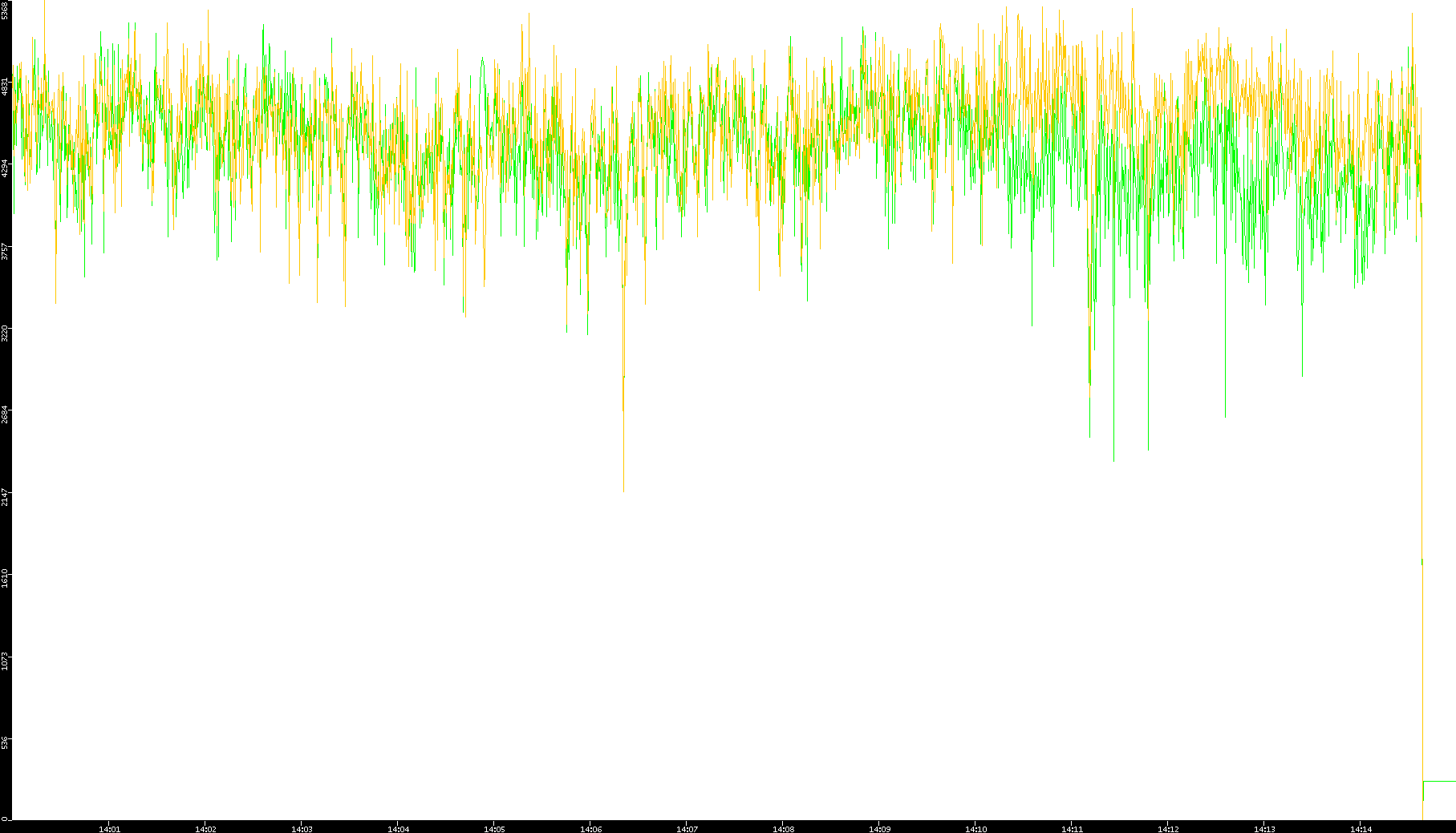Click the 14:04 time axis label

pos(398,829)
